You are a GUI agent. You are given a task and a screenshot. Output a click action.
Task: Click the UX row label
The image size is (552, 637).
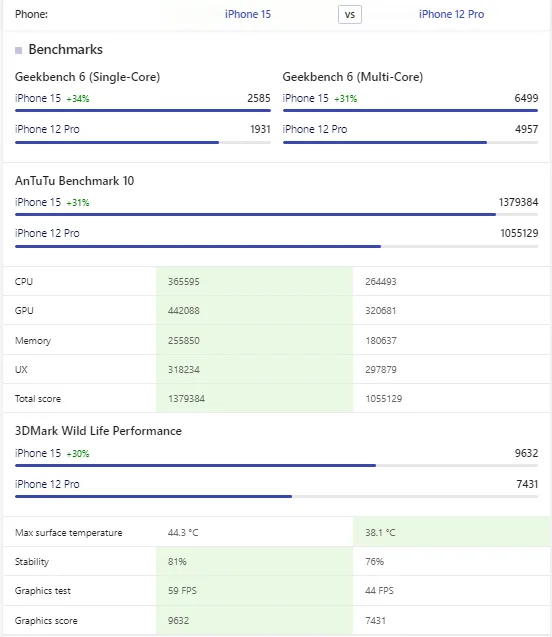(x=21, y=370)
